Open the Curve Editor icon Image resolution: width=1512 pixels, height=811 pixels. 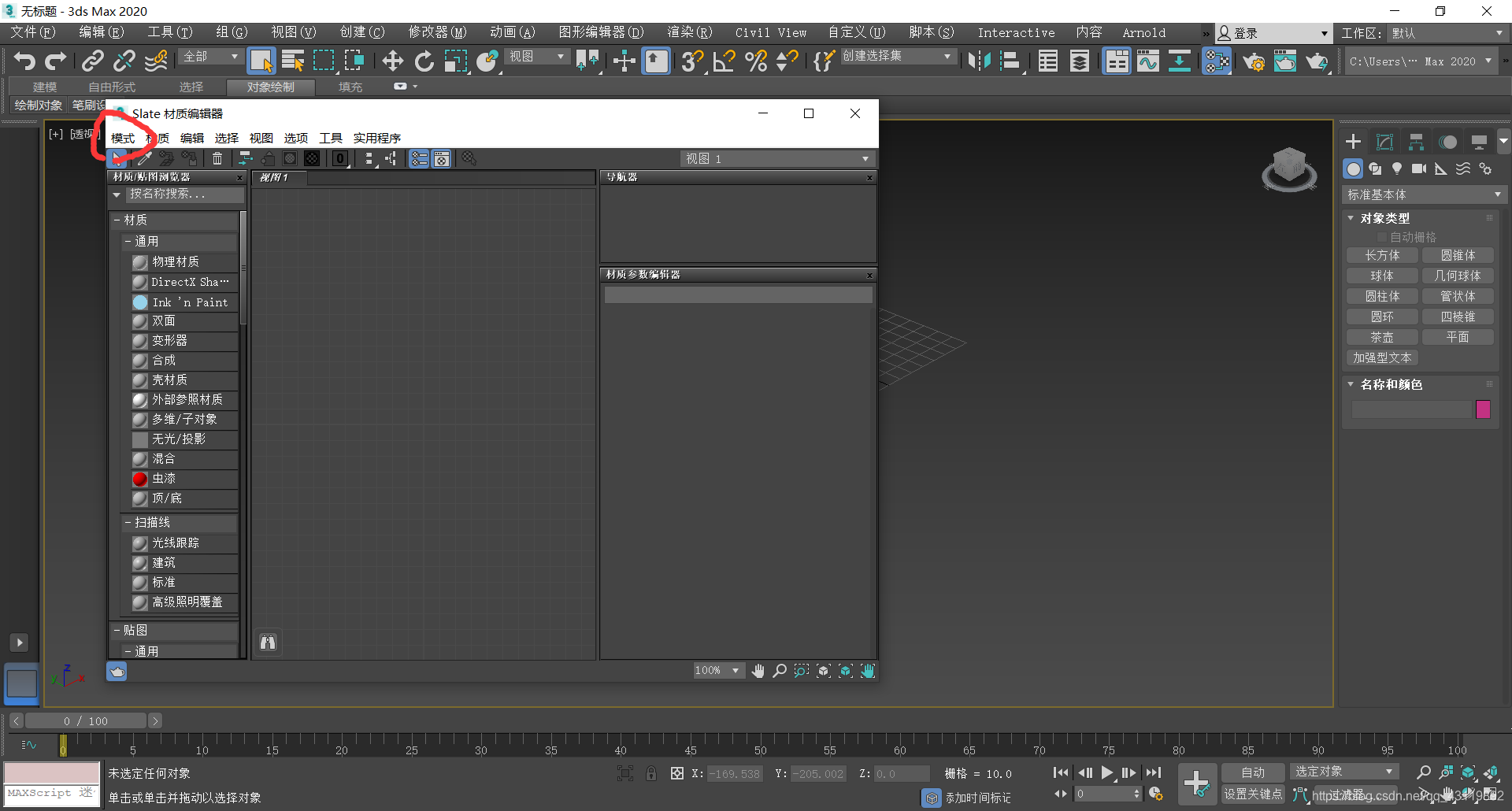pos(1148,61)
